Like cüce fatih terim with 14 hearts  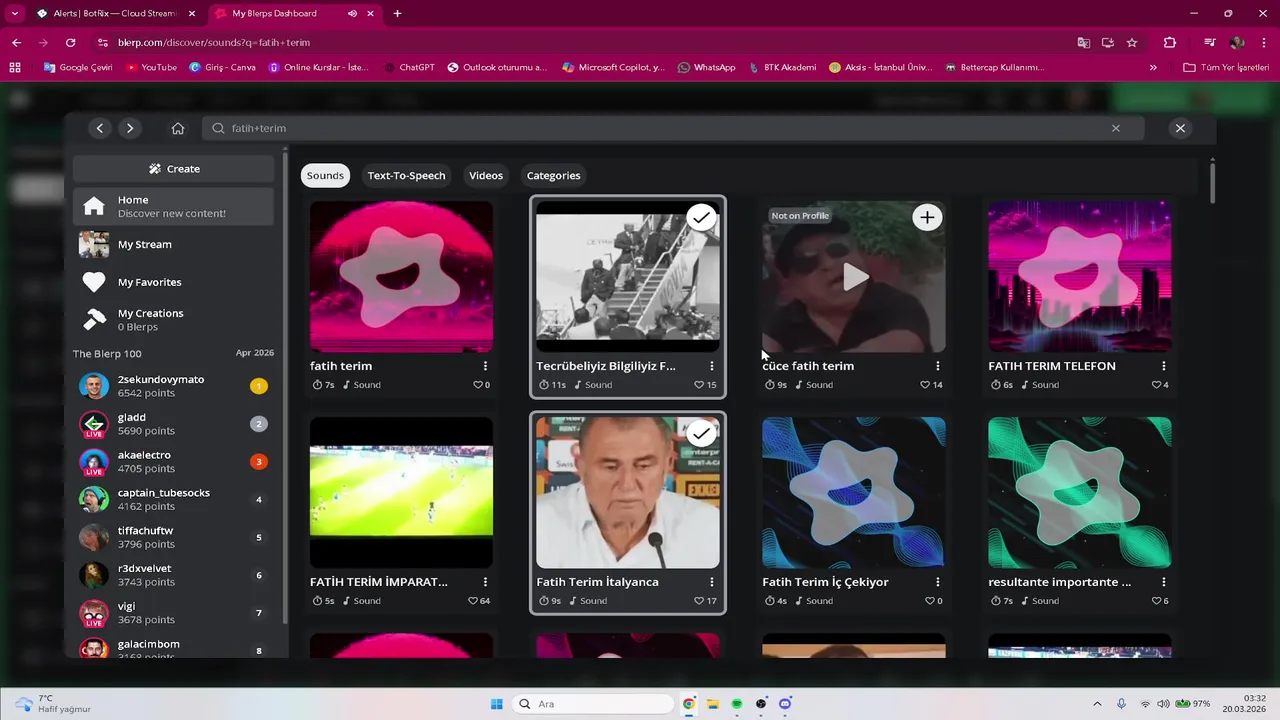(925, 385)
